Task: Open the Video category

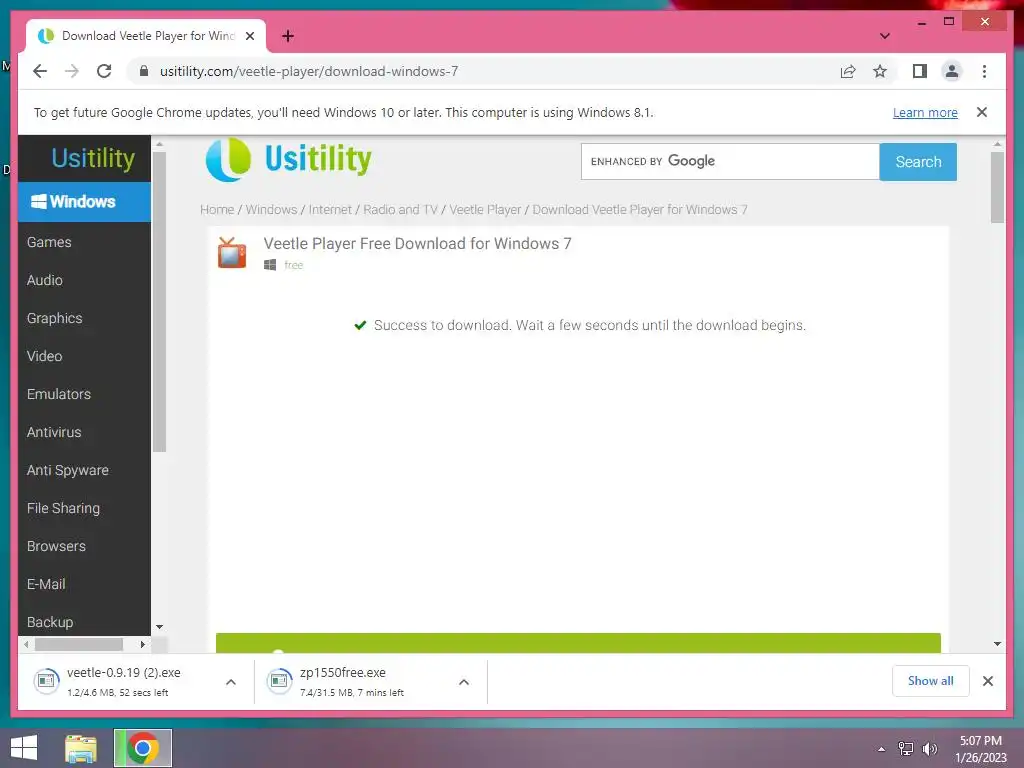Action: 44,356
